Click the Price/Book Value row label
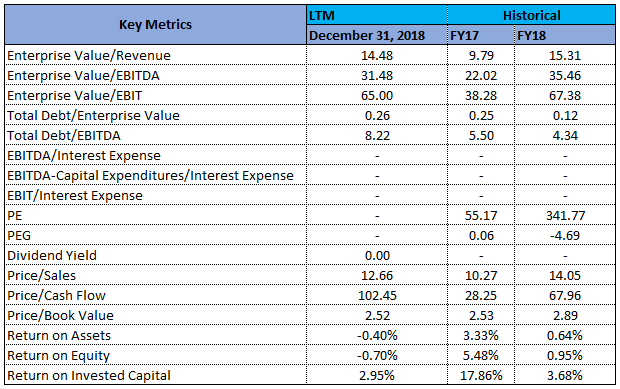The height and width of the screenshot is (389, 620). (60, 315)
